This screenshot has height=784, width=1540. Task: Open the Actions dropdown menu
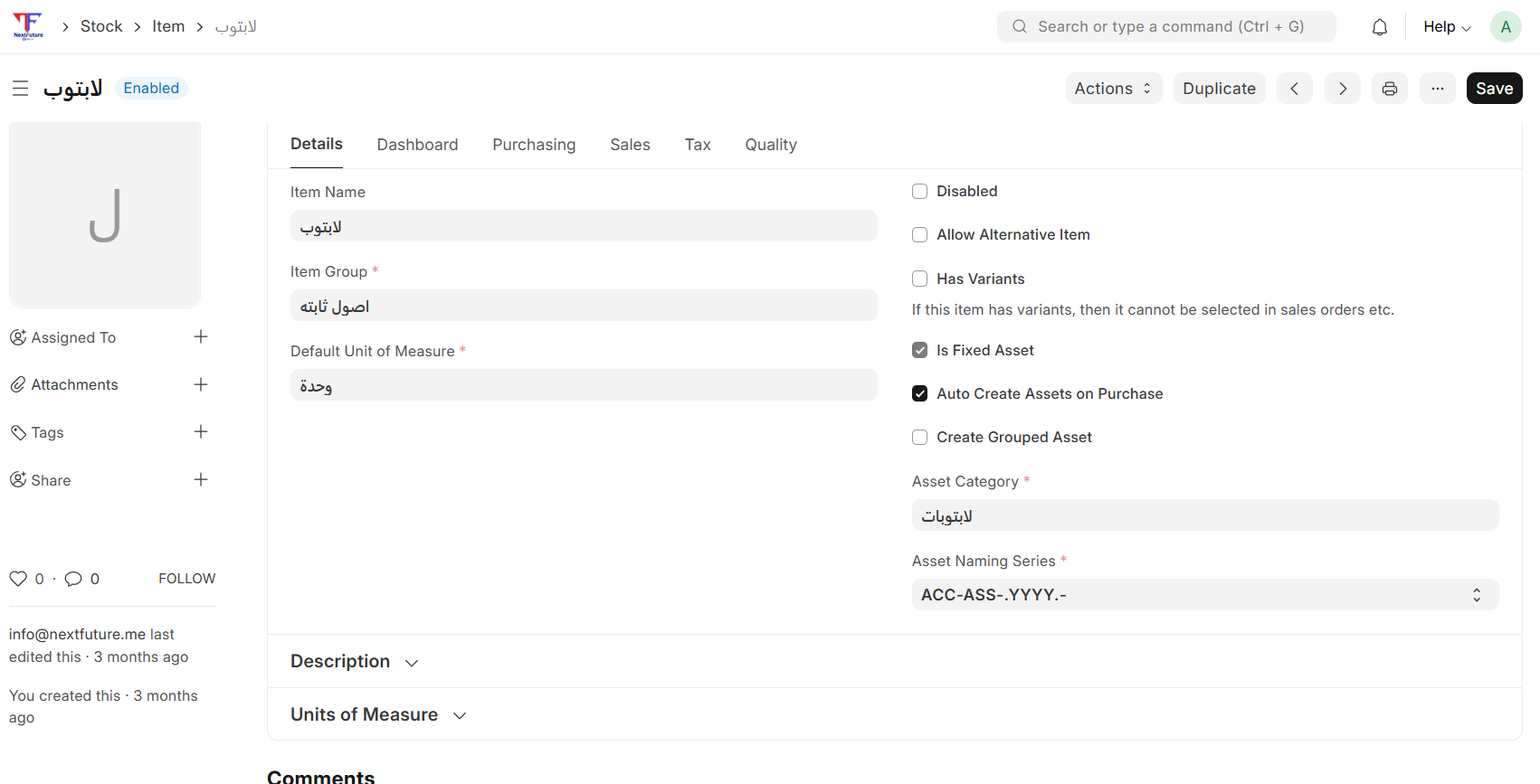click(x=1113, y=89)
